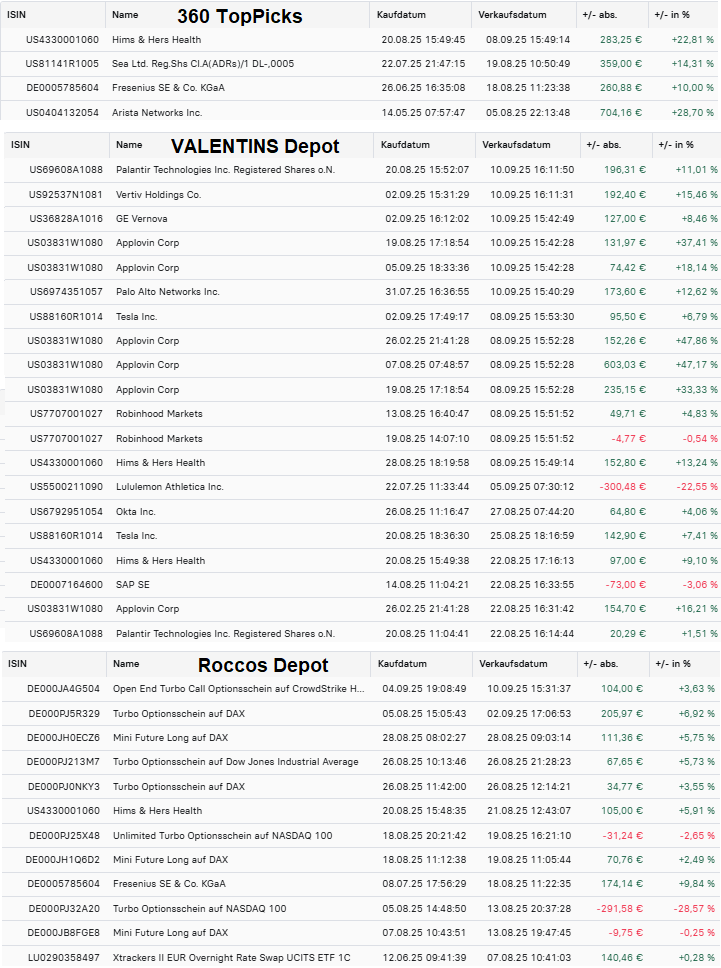Select the Vertiv Holdings Co. name

tap(159, 194)
